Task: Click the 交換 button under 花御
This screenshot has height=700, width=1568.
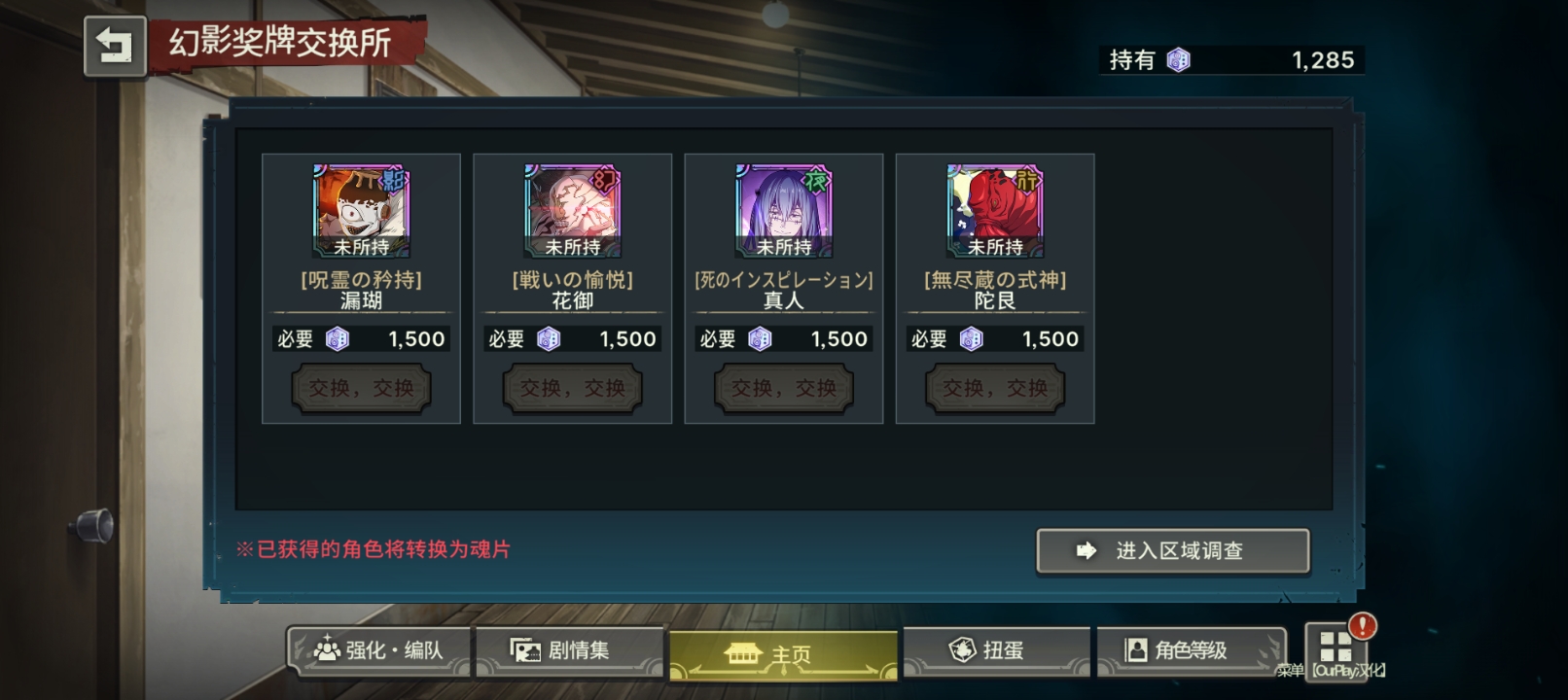Action: pos(572,388)
